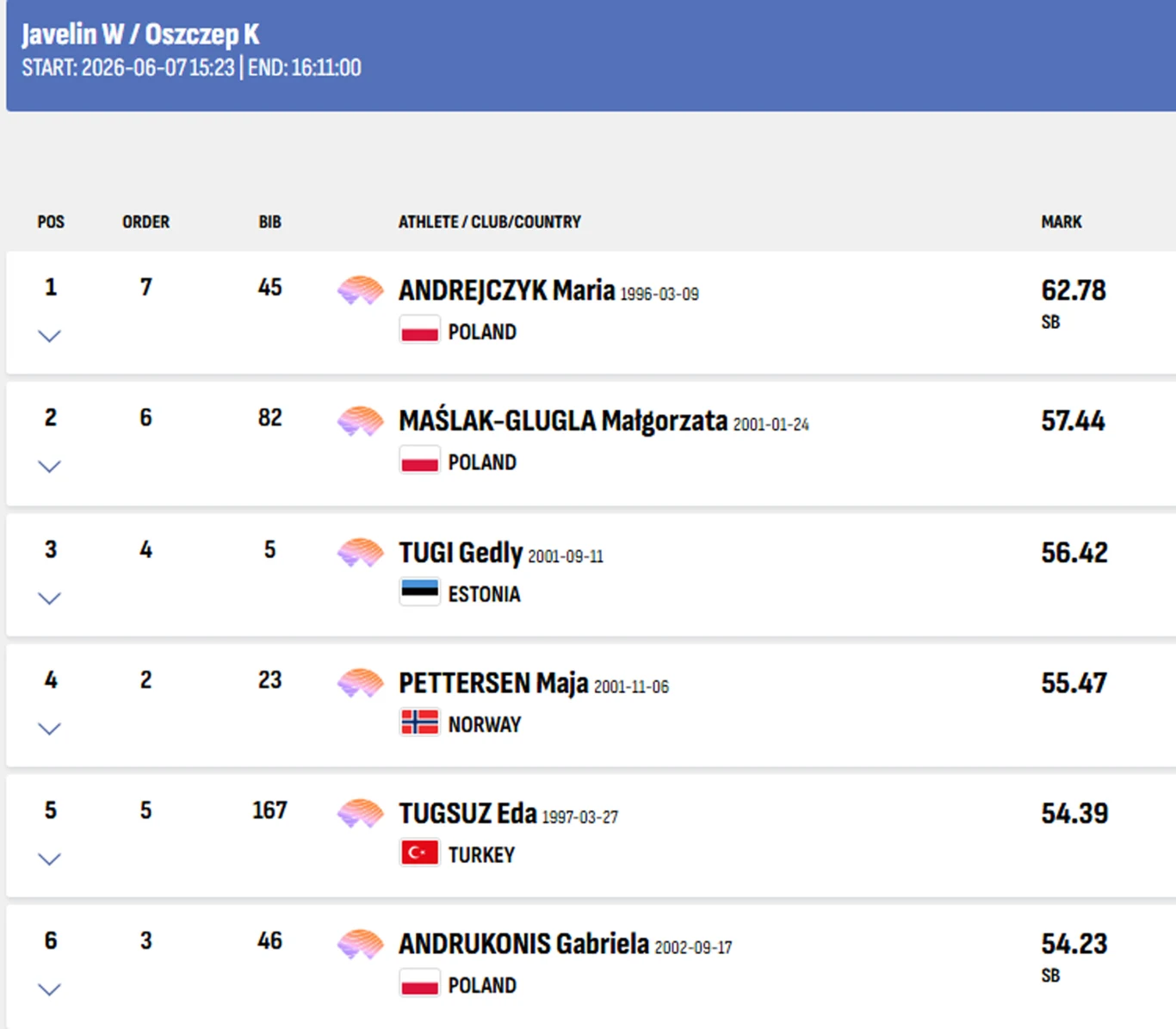Click the shell logo next to PETTERSEN Maja
Image resolution: width=1176 pixels, height=1029 pixels.
pos(360,684)
